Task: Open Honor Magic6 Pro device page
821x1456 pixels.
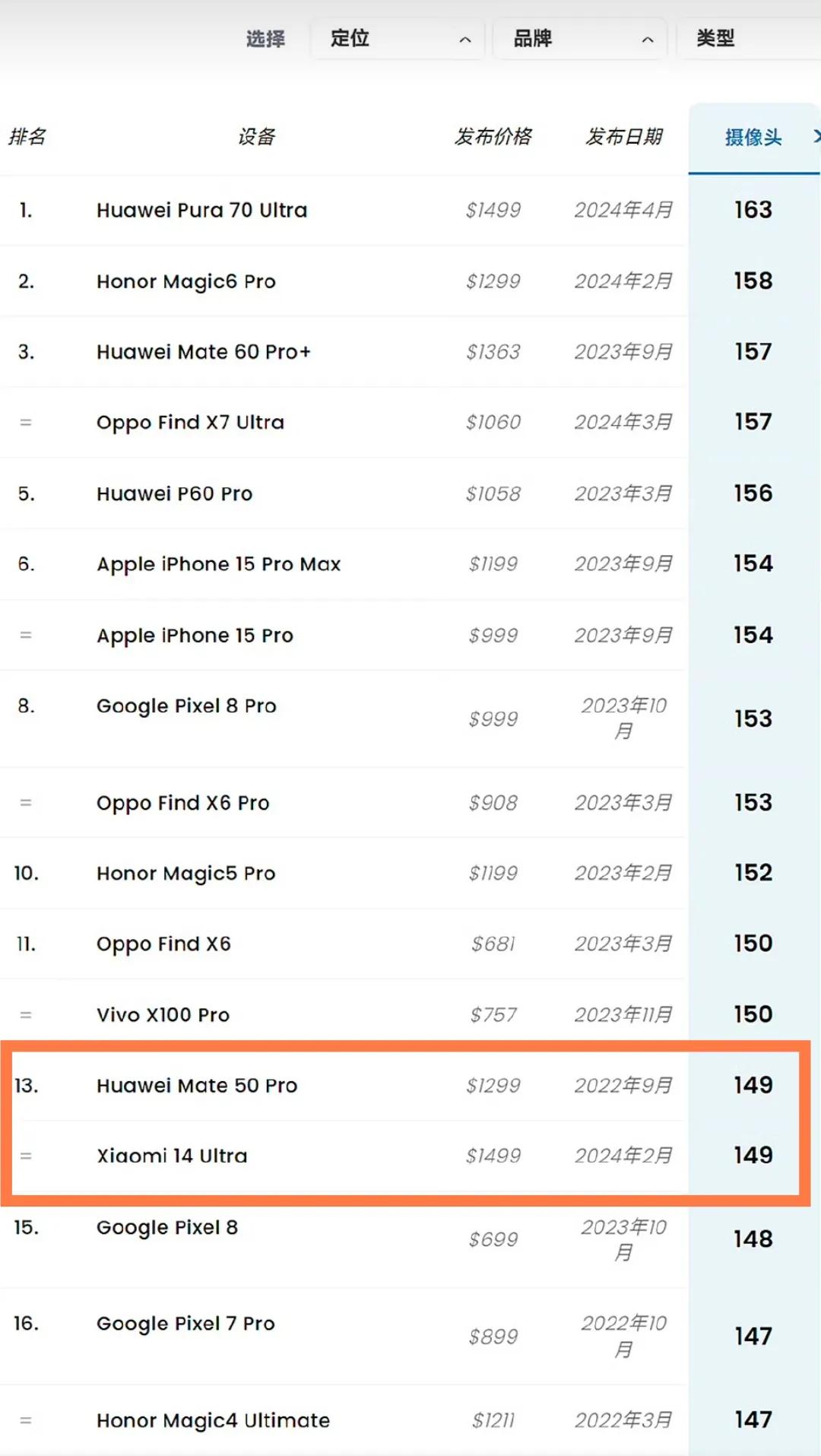Action: (x=185, y=281)
